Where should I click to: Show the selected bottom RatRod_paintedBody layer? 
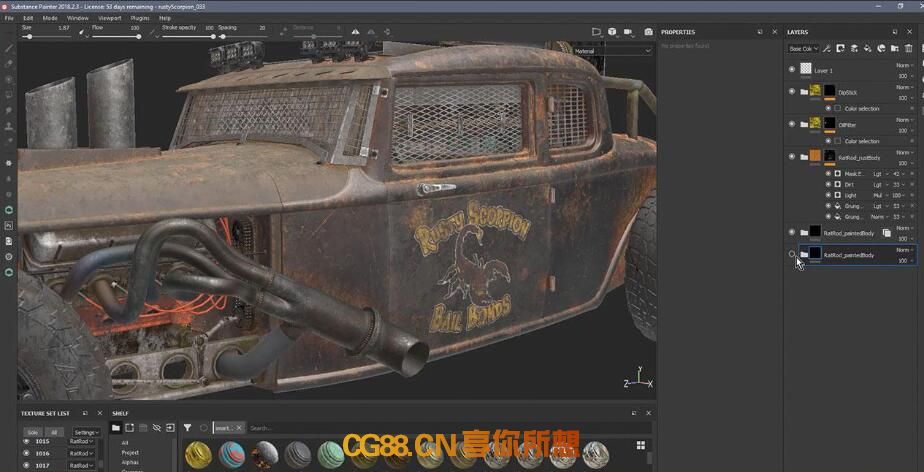coord(791,254)
